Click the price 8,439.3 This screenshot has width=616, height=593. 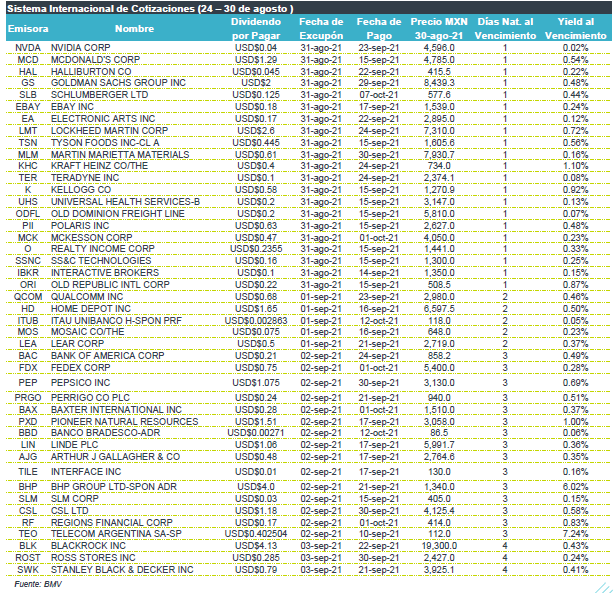(x=439, y=83)
